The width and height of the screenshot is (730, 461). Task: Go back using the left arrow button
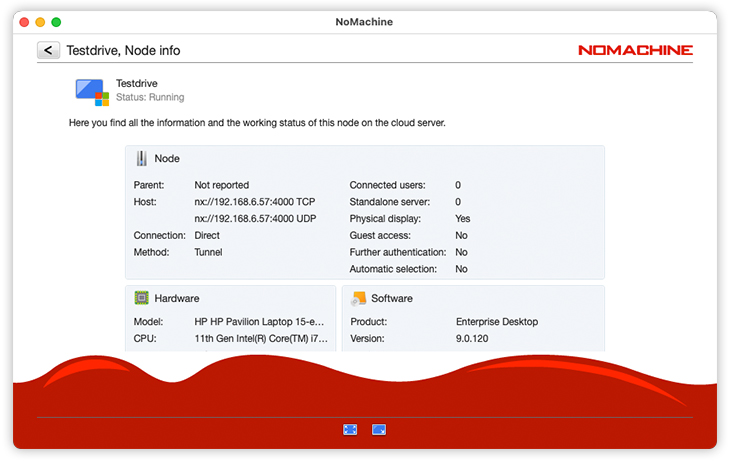pos(48,50)
